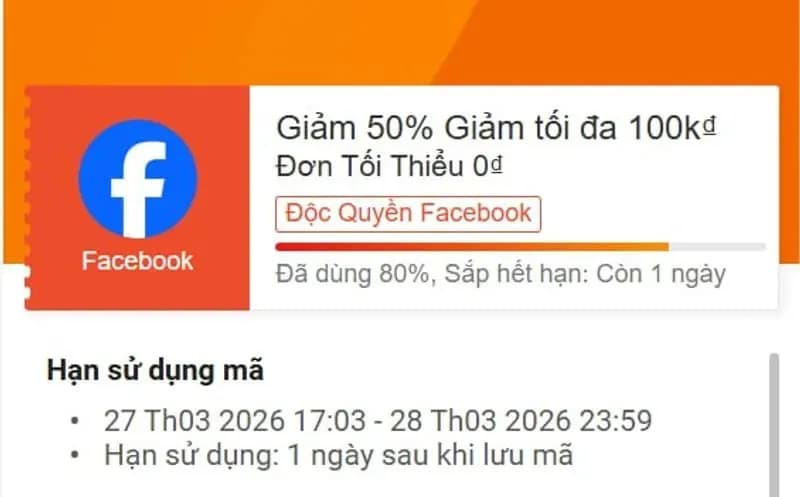Click the bullet before the date range
Viewport: 800px width, 497px height.
tap(75, 421)
